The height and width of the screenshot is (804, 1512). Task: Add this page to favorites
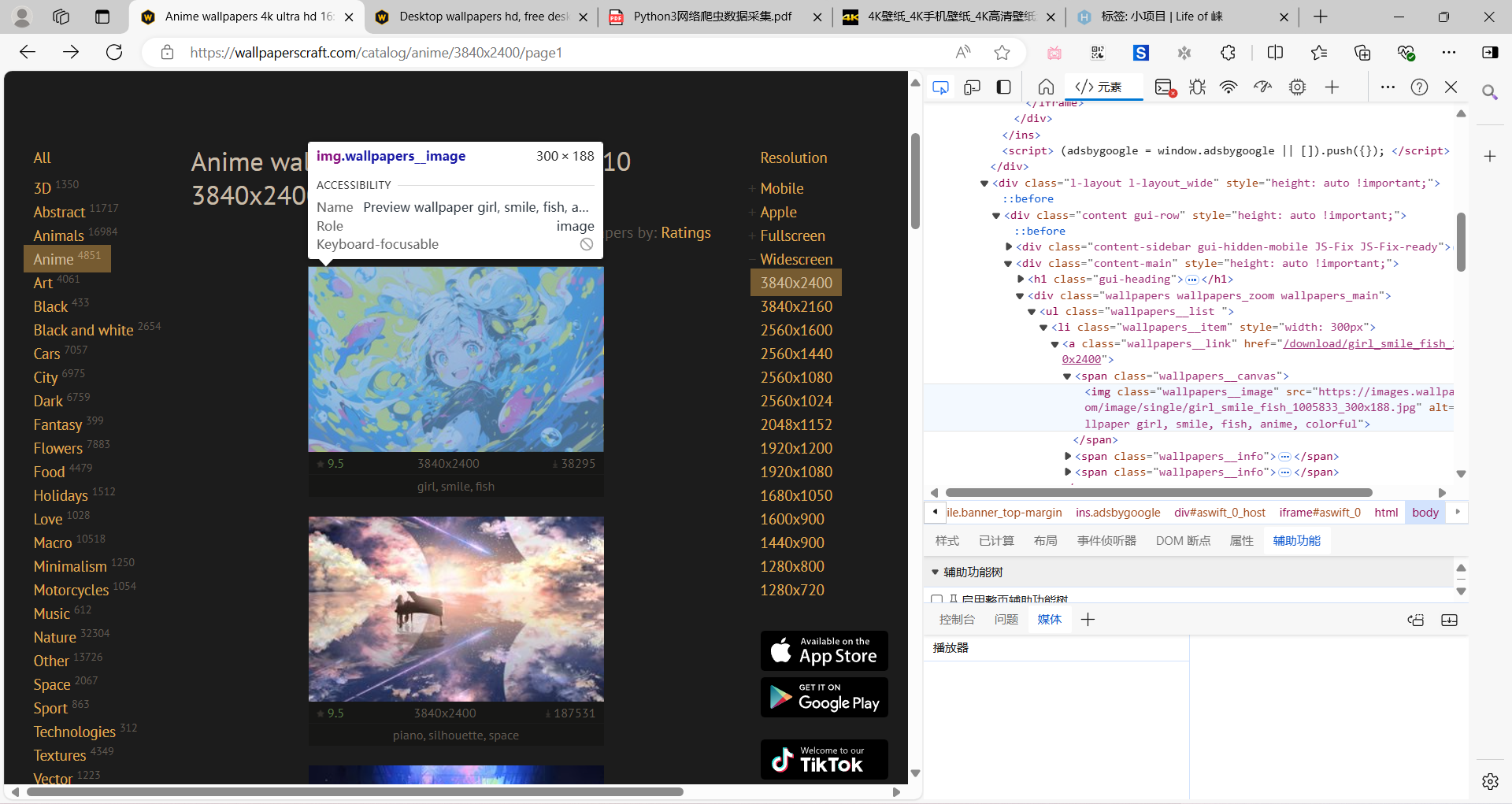click(1002, 53)
